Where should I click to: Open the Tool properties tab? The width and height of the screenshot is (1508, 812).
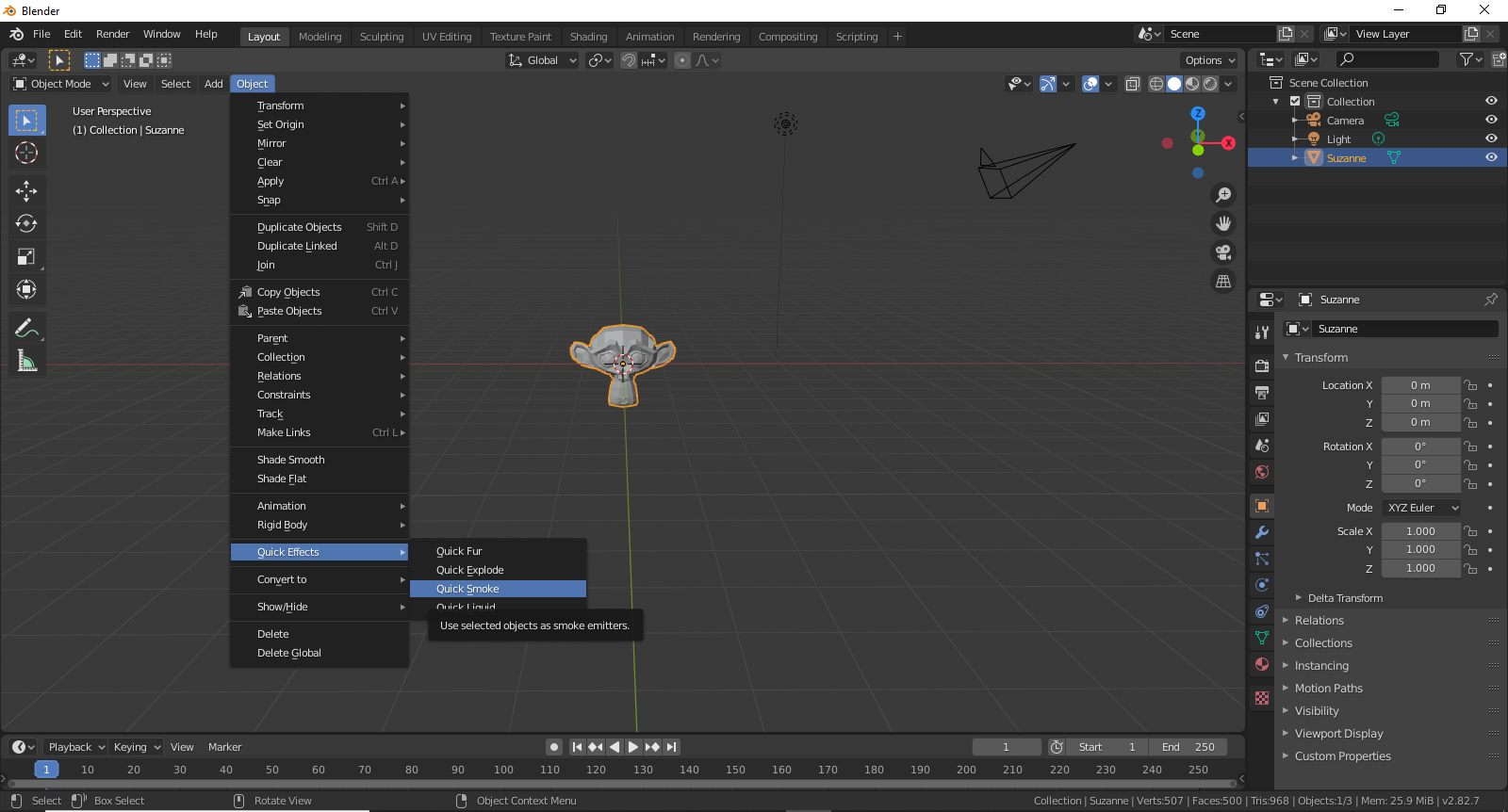[1262, 332]
